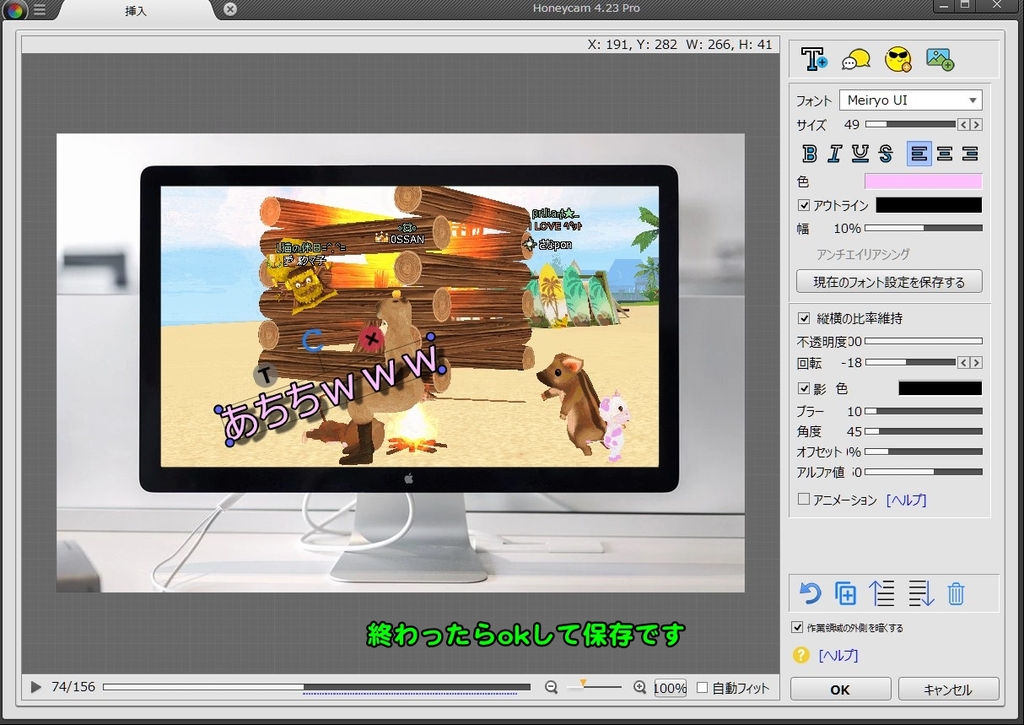Open the bottom [ヘルプ] link
This screenshot has height=725, width=1024.
pos(838,655)
